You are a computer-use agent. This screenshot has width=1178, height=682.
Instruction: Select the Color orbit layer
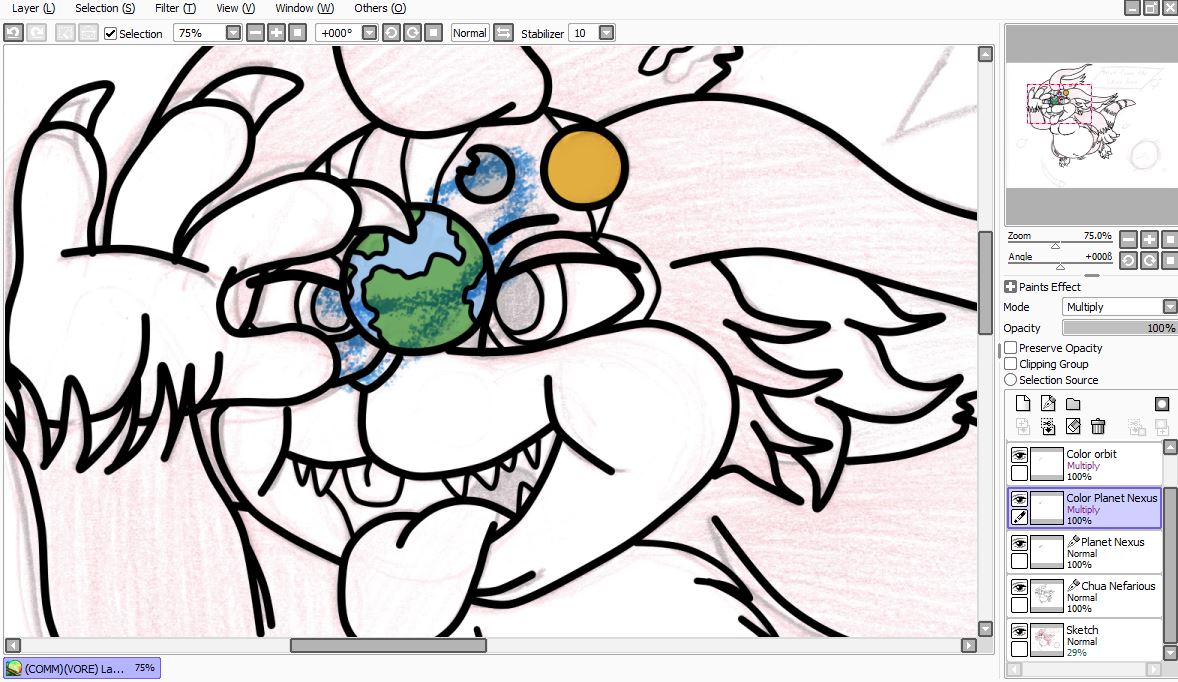(1084, 463)
